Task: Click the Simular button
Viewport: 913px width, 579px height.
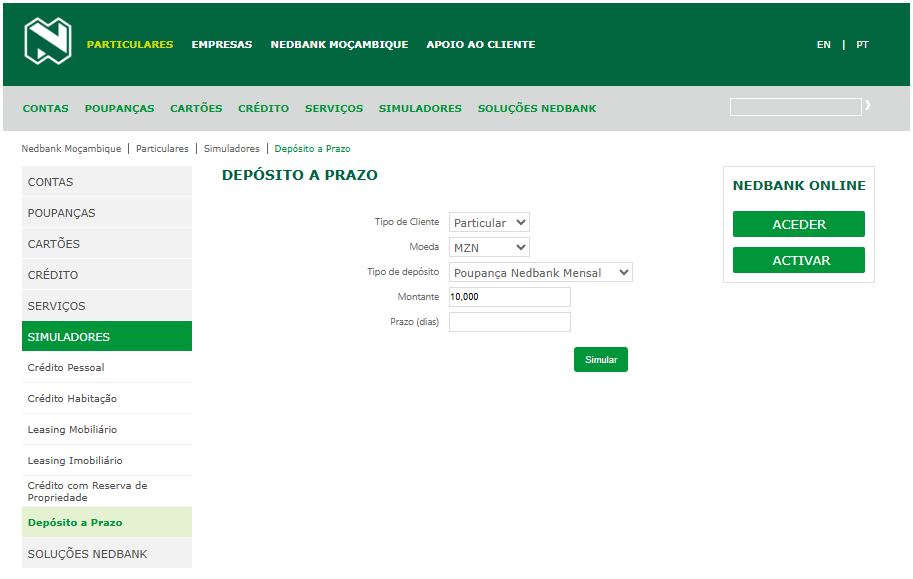Action: point(601,359)
